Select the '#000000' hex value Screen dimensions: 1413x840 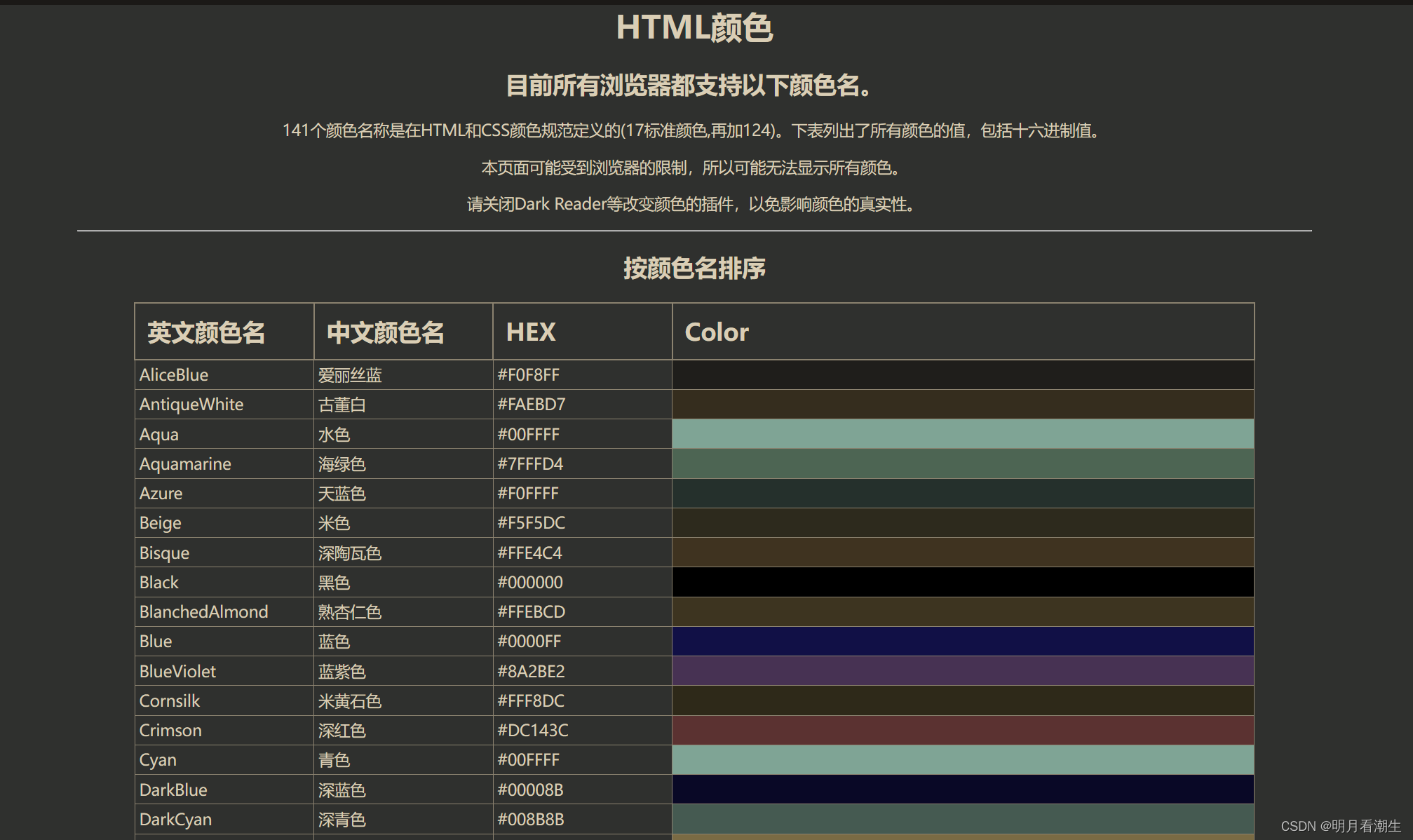[530, 582]
